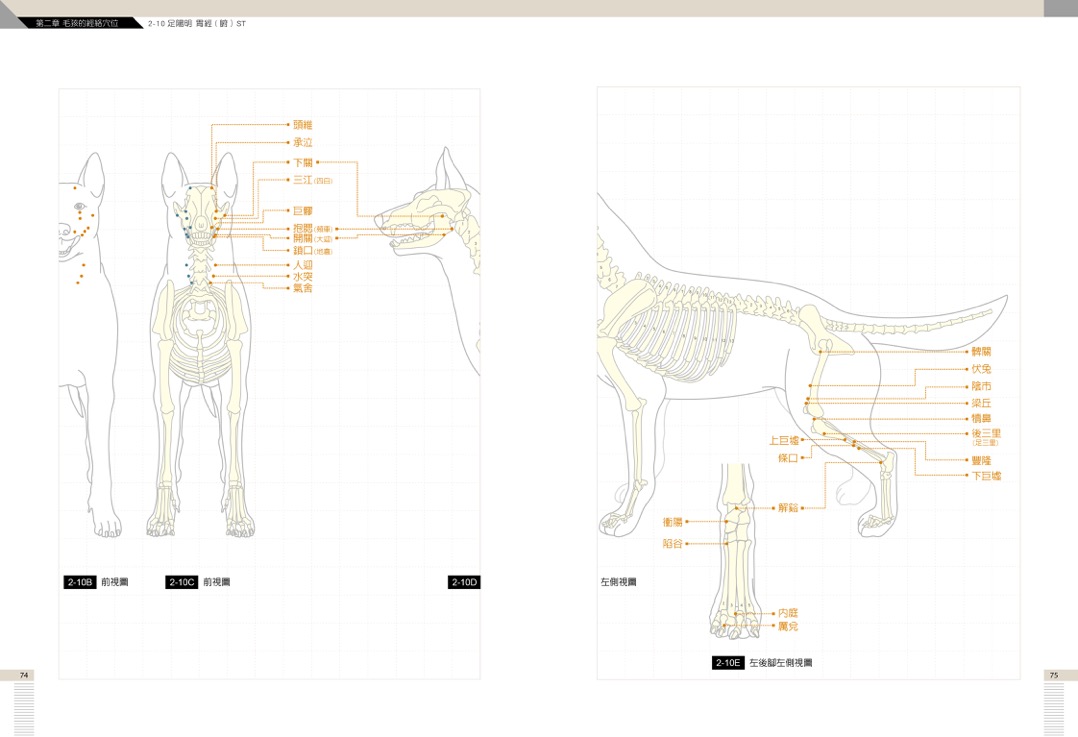
Task: Click the side-view dog skull illustration
Action: click(420, 220)
